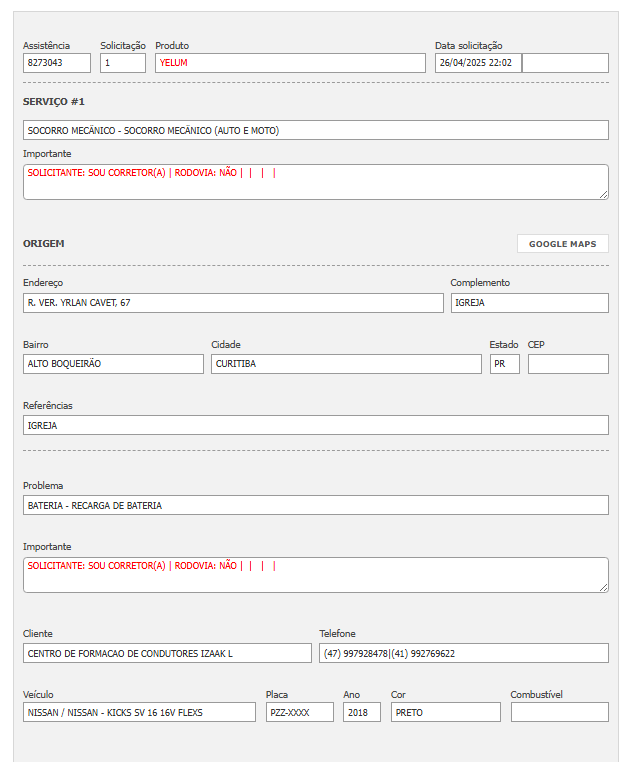Select the Placa field
This screenshot has width=627, height=762.
pyautogui.click(x=299, y=712)
